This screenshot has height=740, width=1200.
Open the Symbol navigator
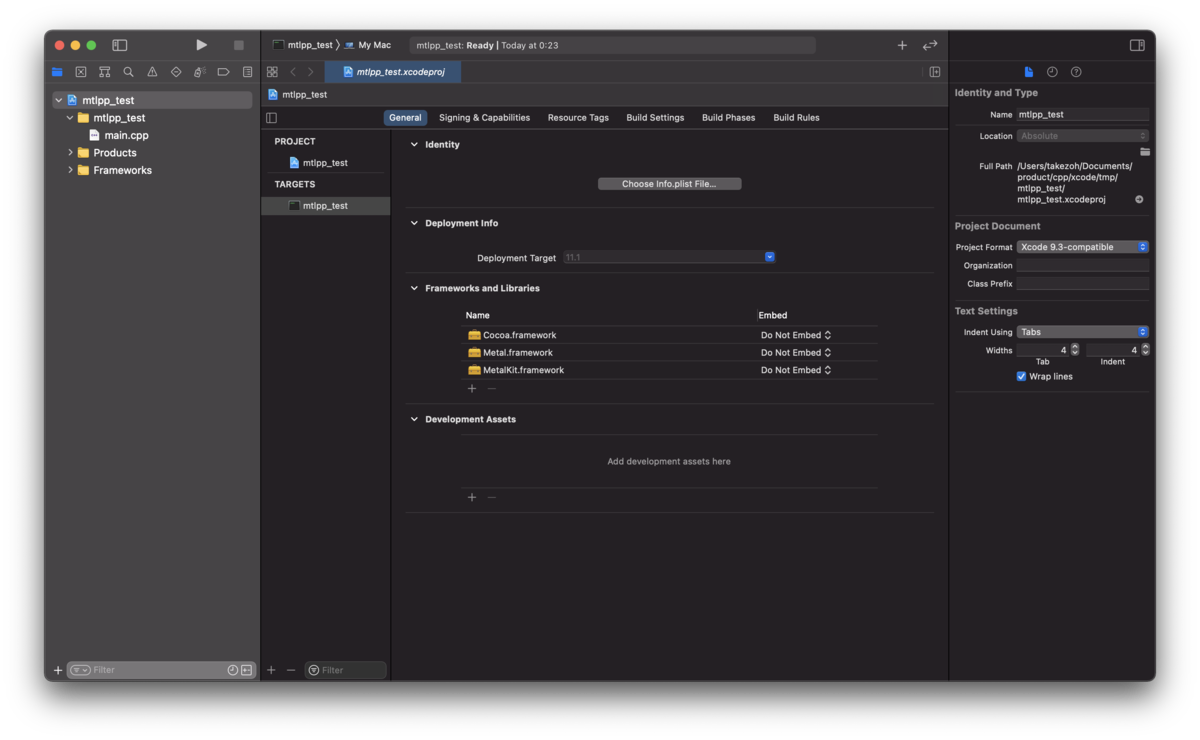(104, 72)
